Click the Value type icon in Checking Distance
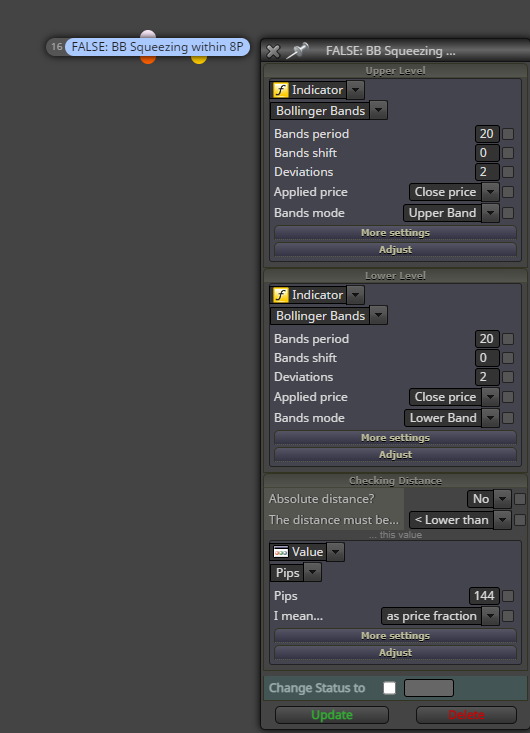The height and width of the screenshot is (733, 530). click(280, 552)
